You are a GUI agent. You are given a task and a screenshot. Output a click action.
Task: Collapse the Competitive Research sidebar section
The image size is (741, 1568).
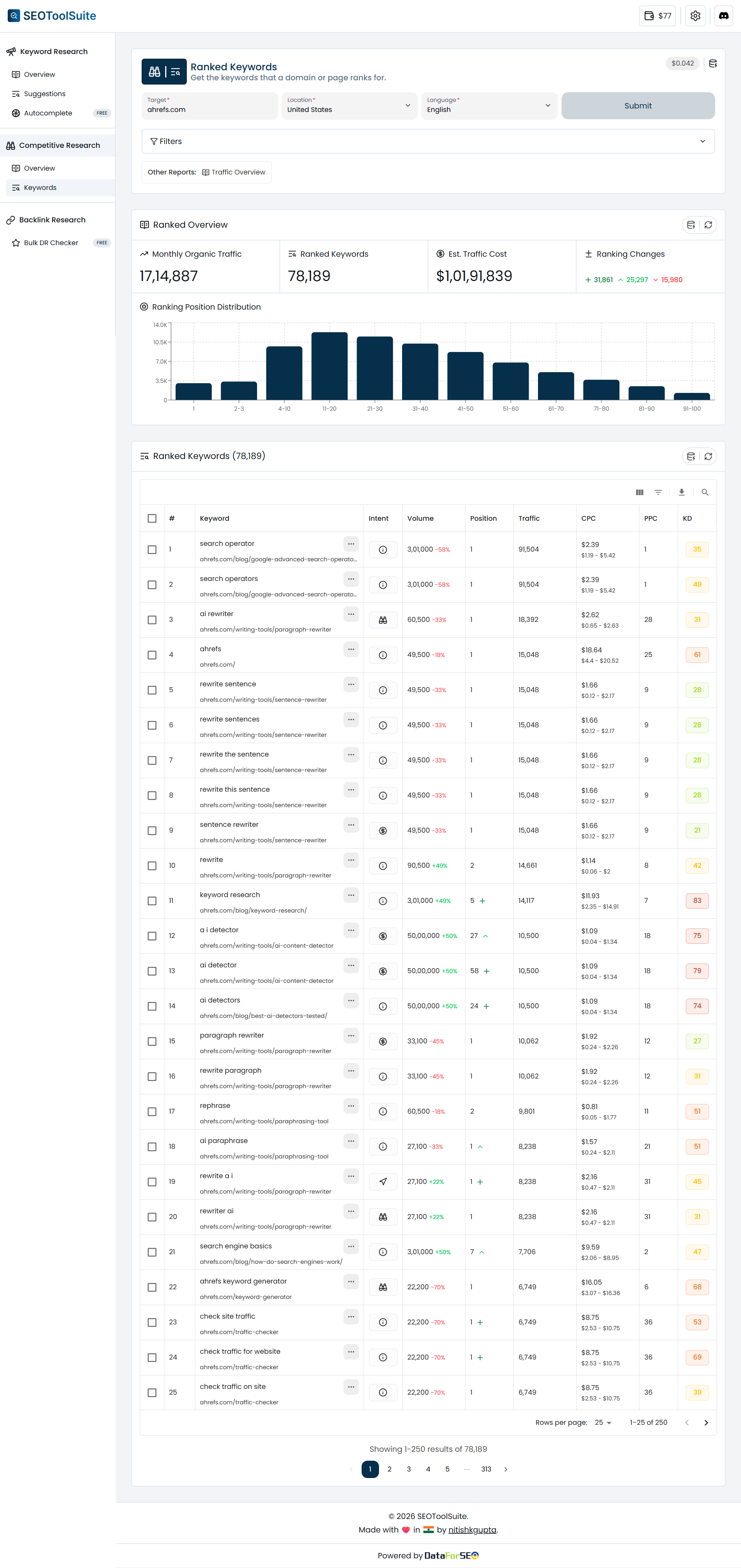point(57,146)
